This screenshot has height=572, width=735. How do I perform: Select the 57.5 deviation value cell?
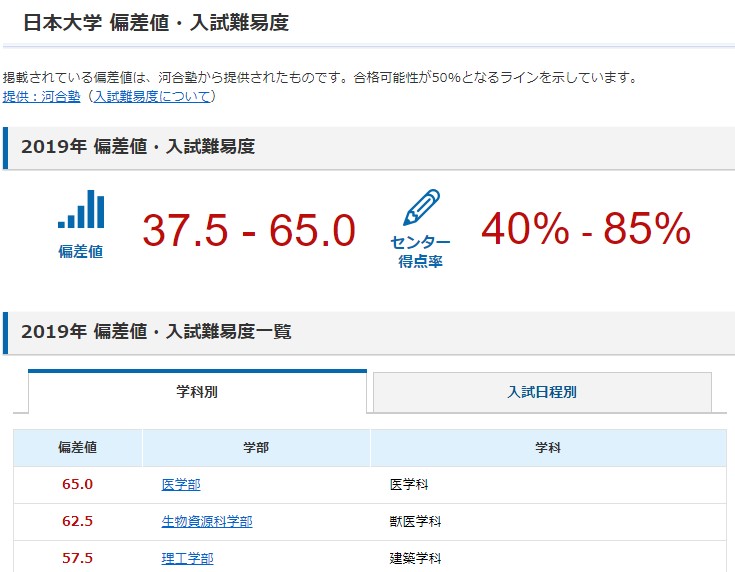[78, 558]
